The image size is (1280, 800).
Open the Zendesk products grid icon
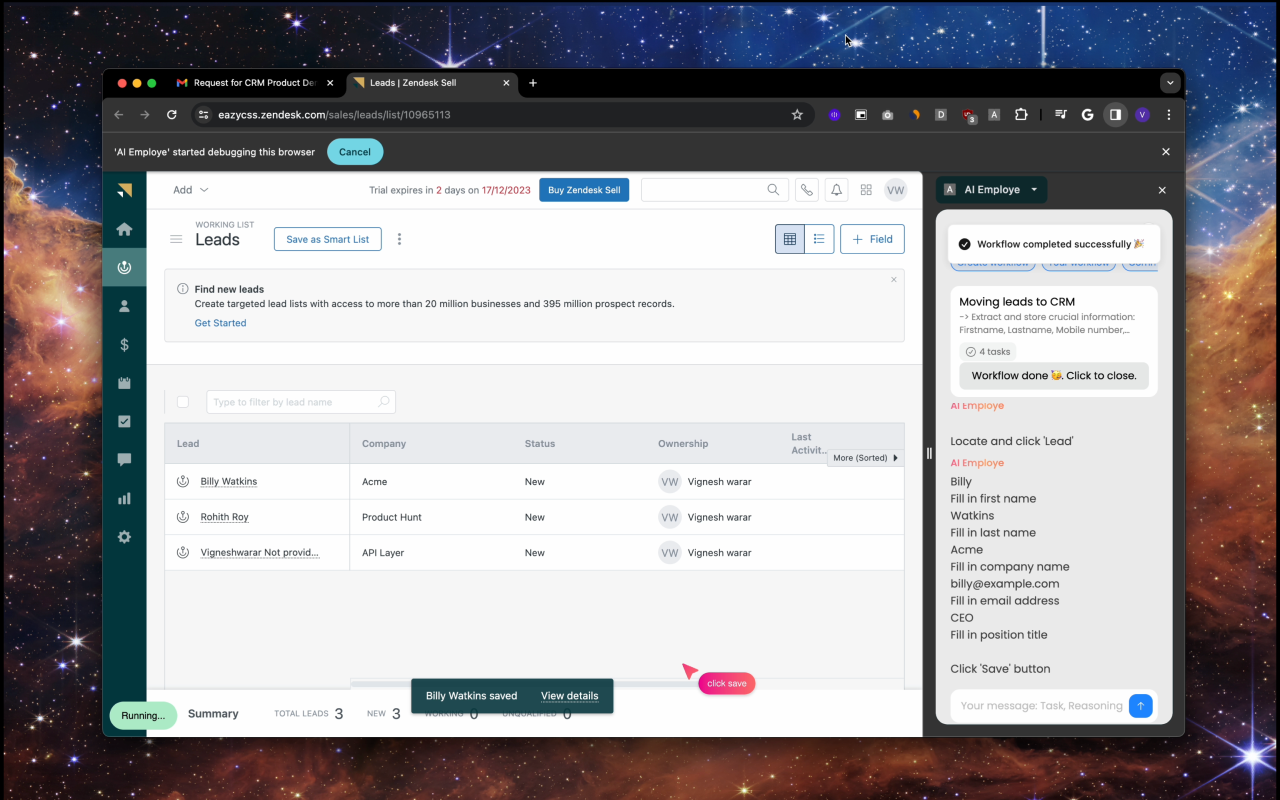[x=866, y=190]
